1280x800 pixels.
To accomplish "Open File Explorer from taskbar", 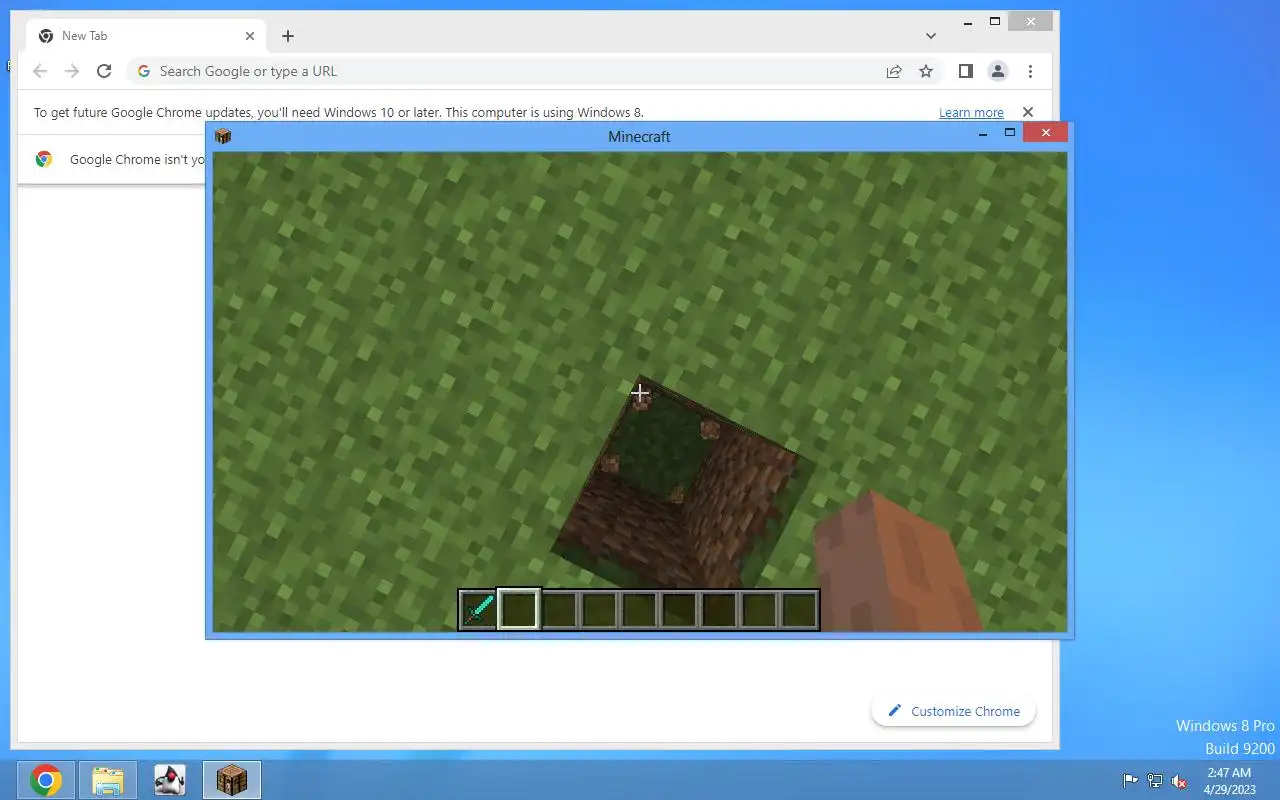I will (108, 780).
